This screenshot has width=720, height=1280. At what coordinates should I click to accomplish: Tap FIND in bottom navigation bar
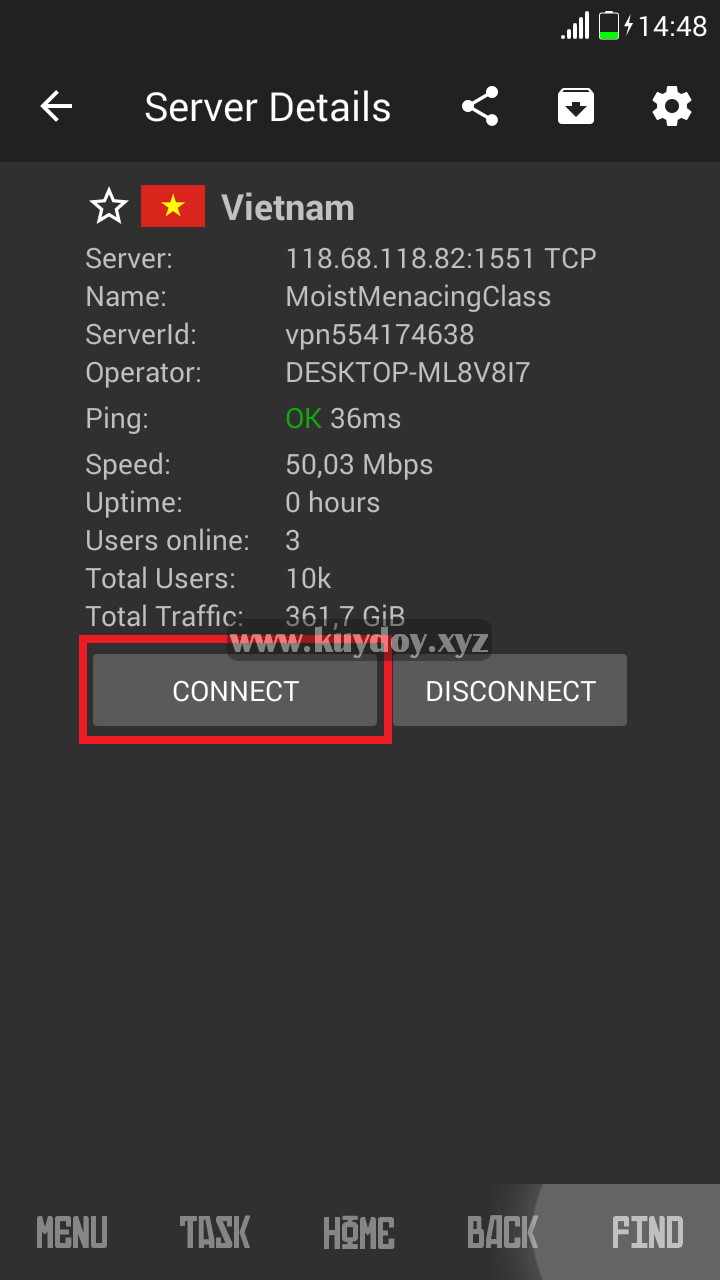pyautogui.click(x=648, y=1232)
